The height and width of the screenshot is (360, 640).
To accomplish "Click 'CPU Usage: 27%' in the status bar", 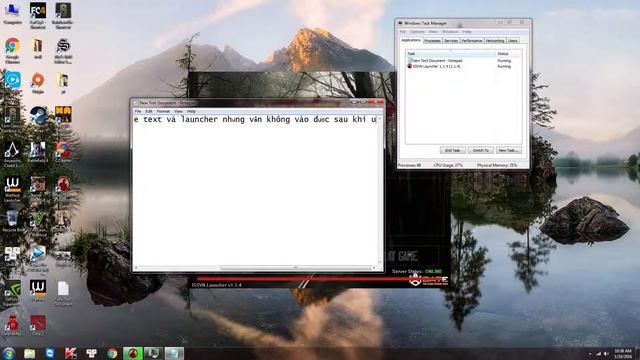I will pos(448,165).
